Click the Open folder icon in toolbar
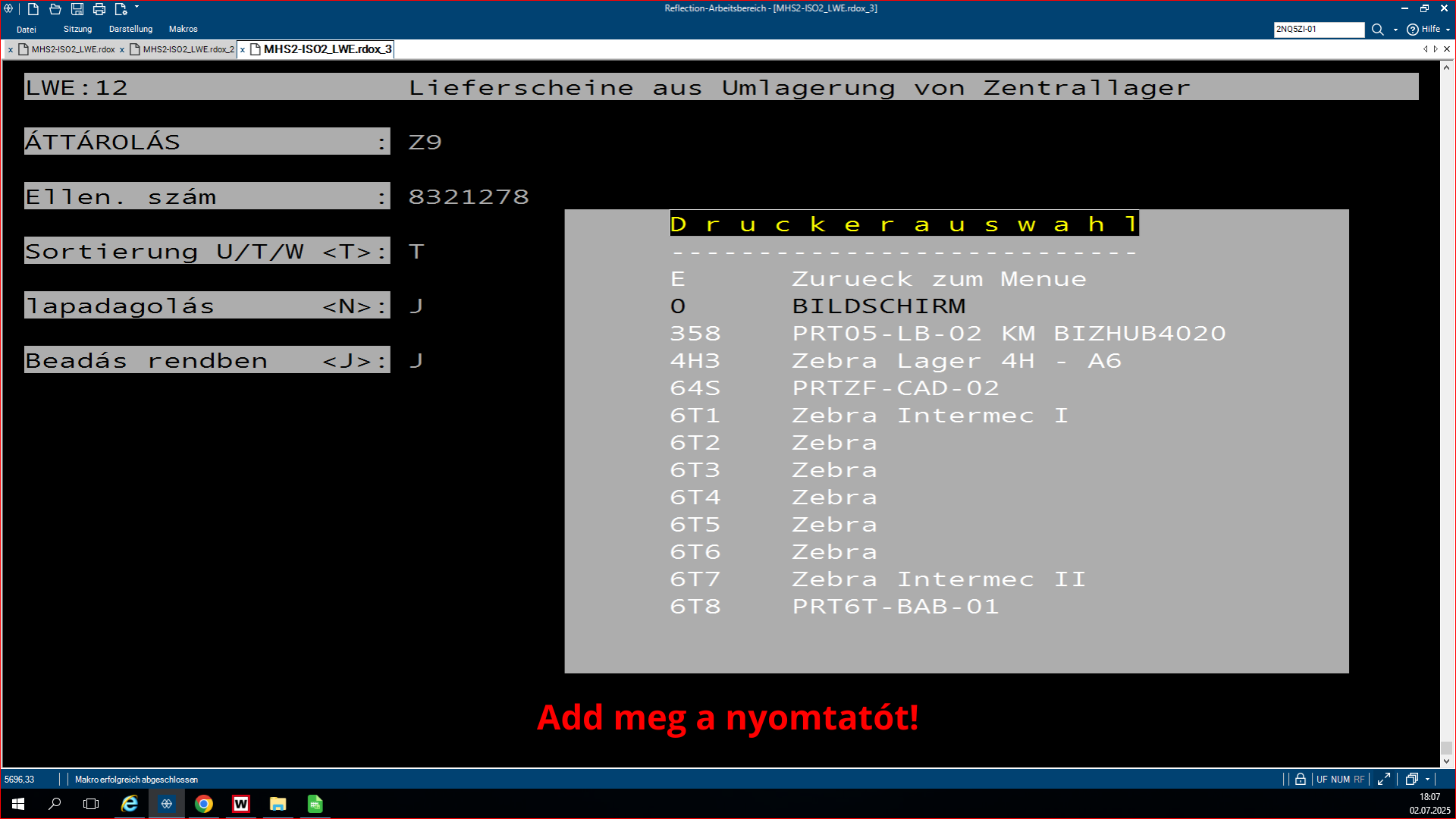Screen dimensions: 1456x819 pos(55,9)
